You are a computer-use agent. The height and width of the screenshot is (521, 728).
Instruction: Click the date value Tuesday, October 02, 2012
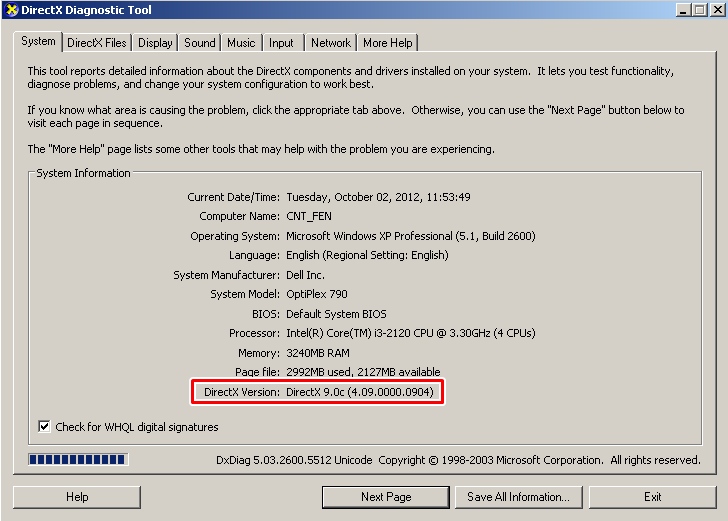378,197
